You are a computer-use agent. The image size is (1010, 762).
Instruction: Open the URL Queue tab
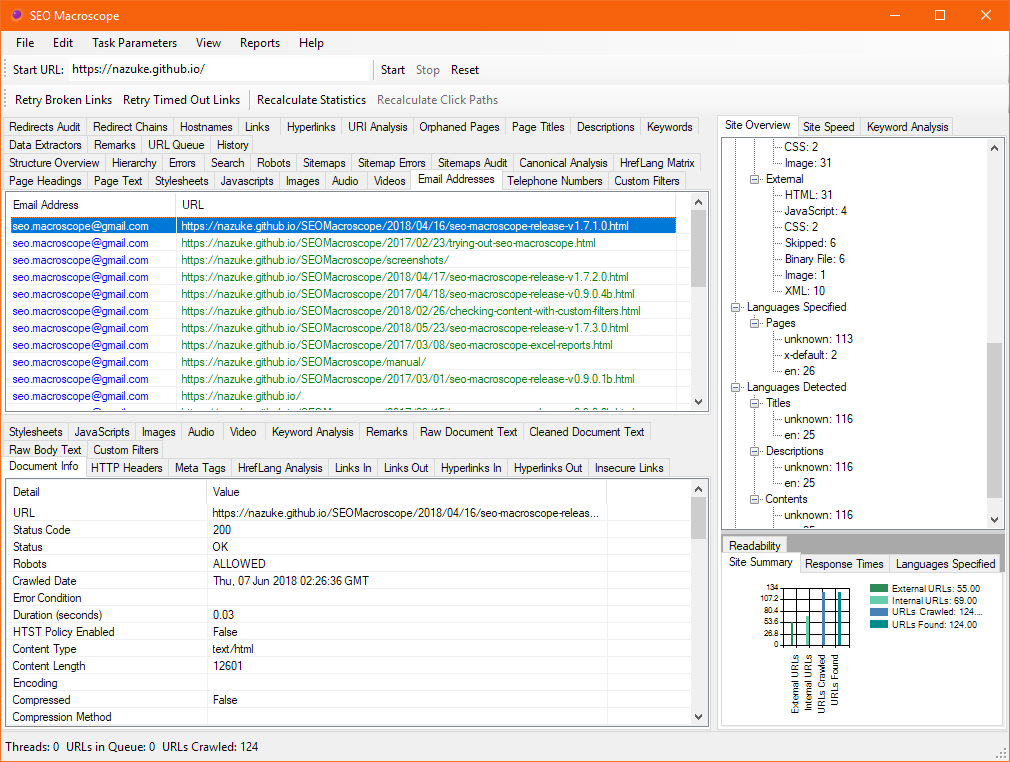(x=176, y=145)
